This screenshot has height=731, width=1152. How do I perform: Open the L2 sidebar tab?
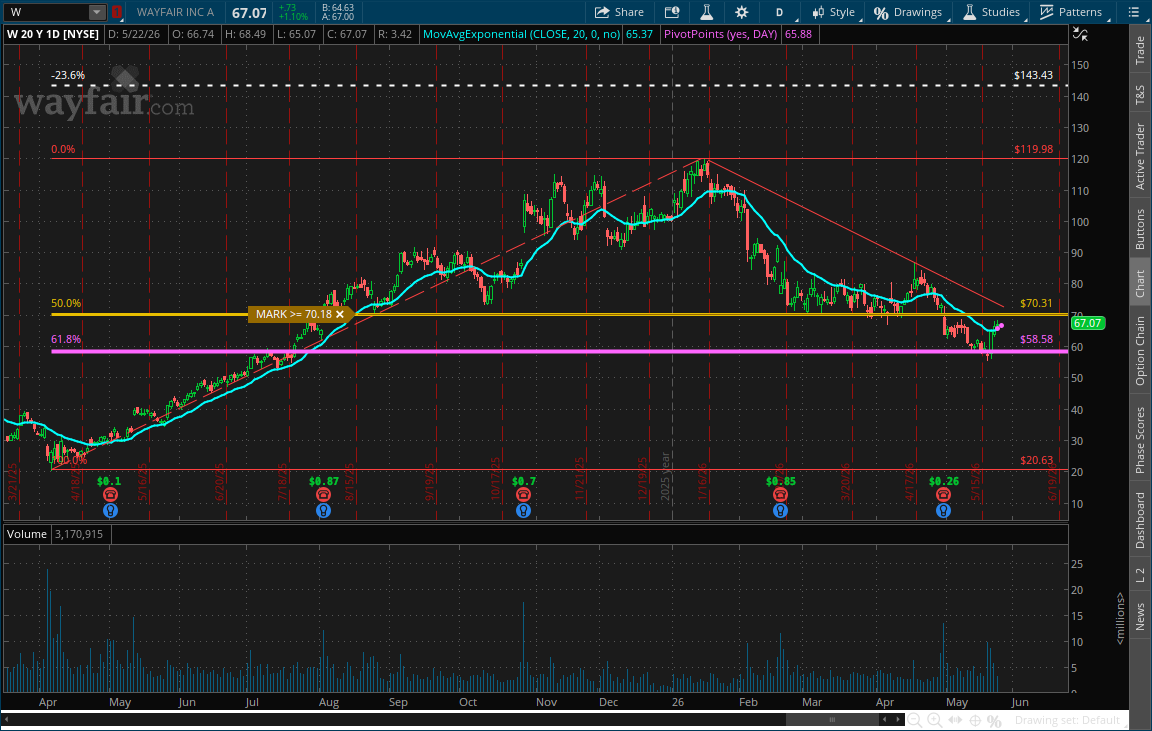tap(1140, 575)
